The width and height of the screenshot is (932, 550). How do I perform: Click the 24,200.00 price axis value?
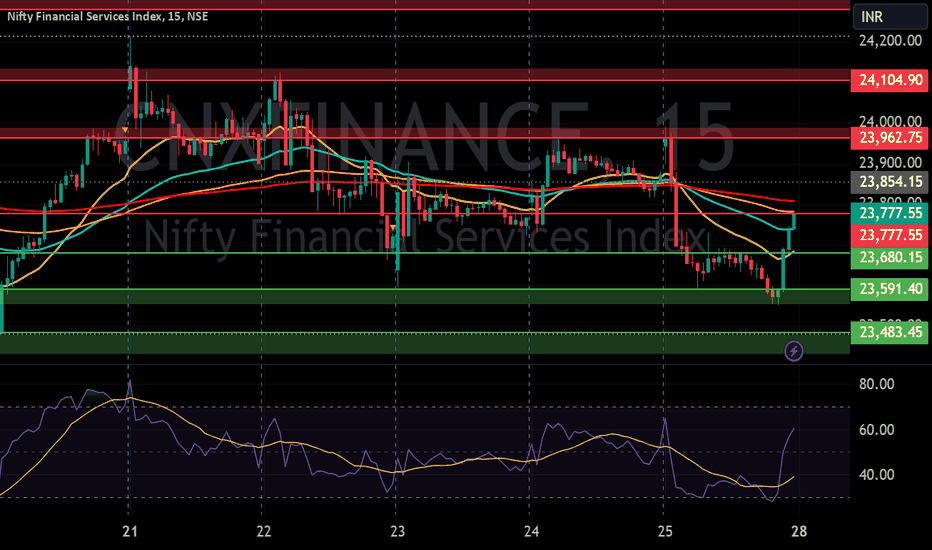tap(890, 40)
